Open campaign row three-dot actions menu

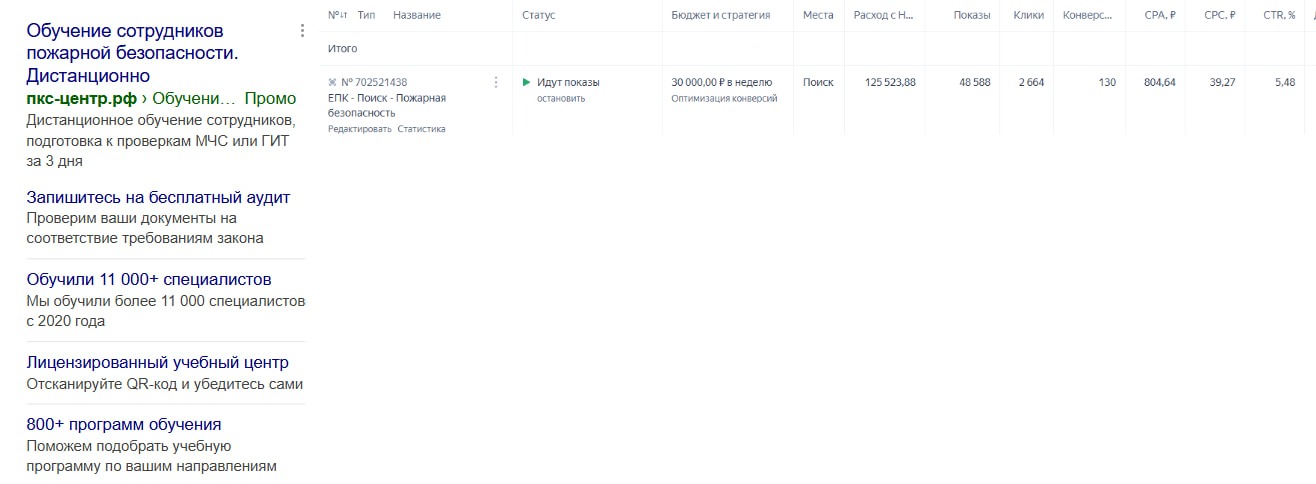click(x=496, y=83)
